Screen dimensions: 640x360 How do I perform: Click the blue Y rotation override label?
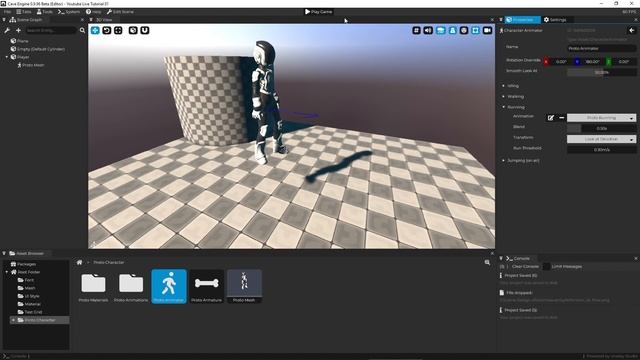pyautogui.click(x=577, y=62)
